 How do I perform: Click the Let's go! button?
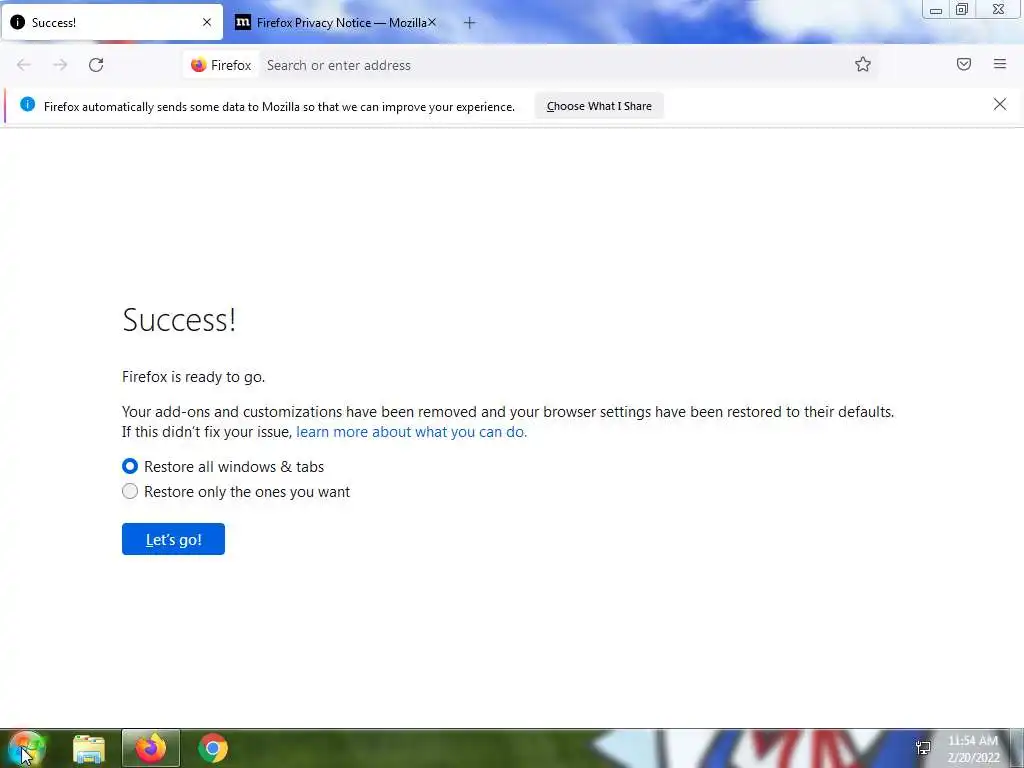point(173,539)
